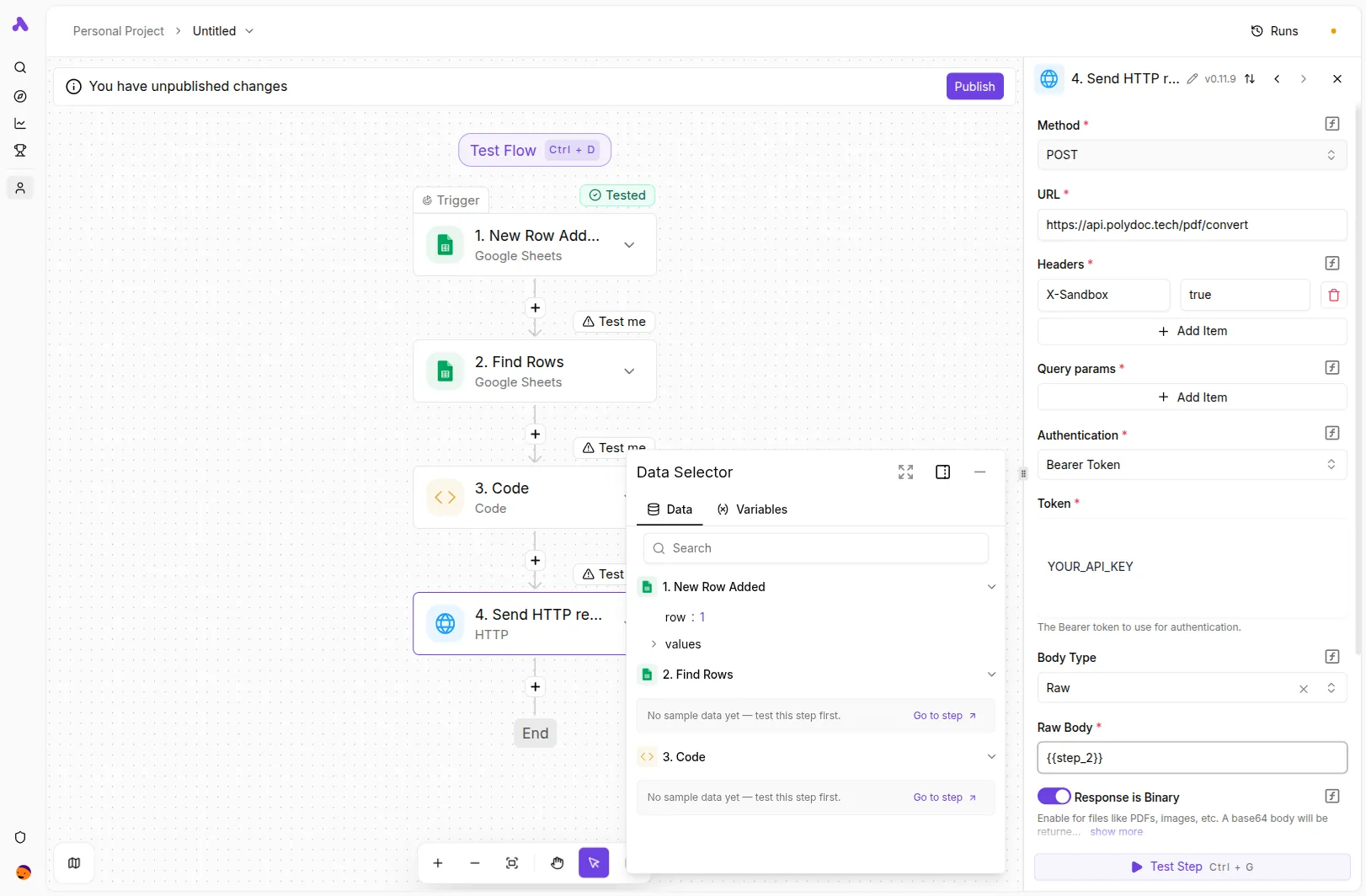Toggle dynamic value for Query params

click(1332, 368)
